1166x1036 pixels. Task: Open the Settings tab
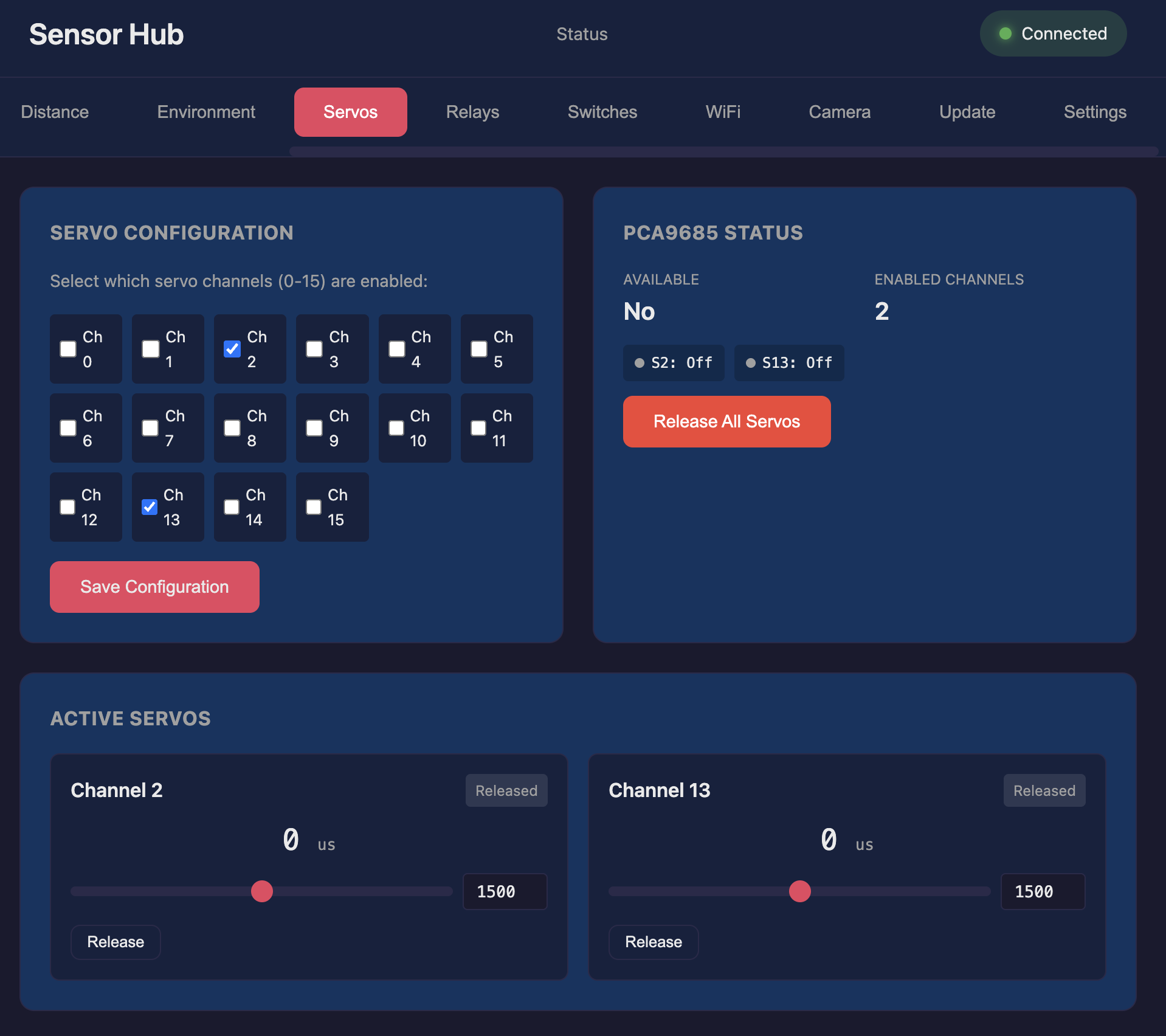(1094, 112)
